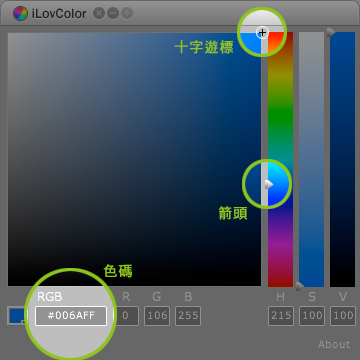The width and height of the screenshot is (360, 360).
Task: Click the window close button in title bar
Action: (99, 14)
